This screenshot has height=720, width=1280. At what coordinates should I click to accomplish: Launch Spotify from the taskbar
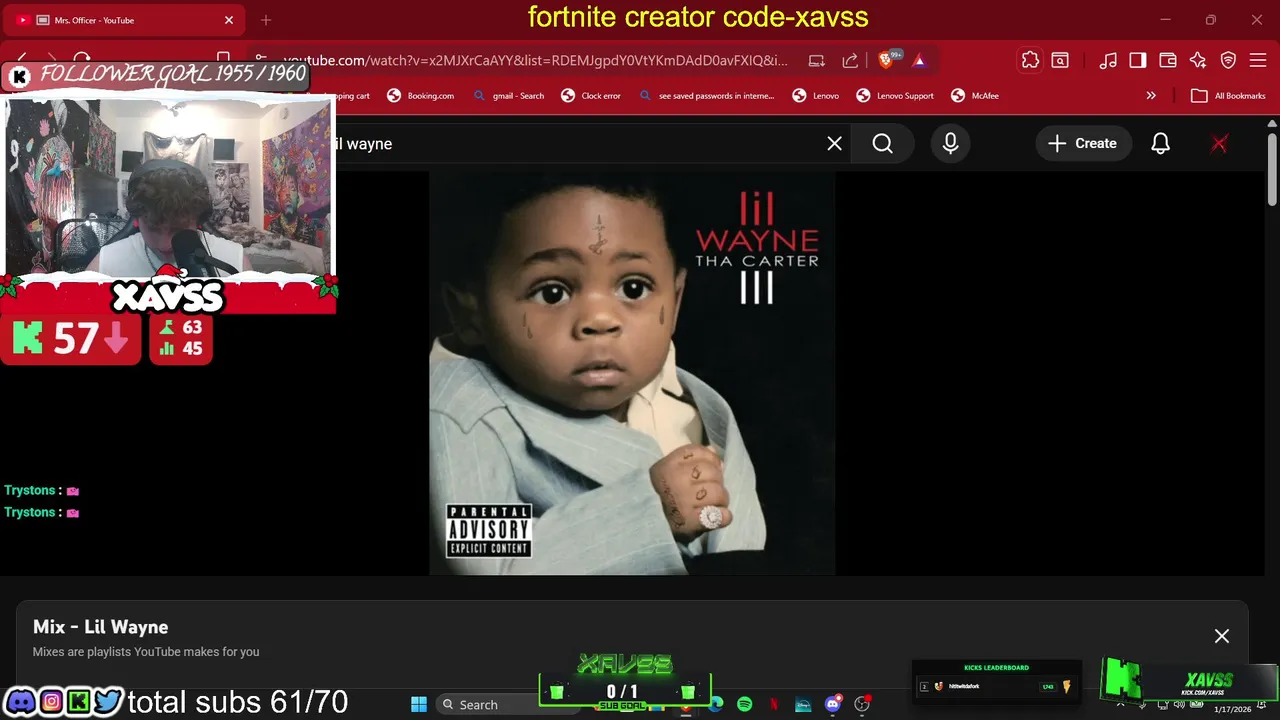tap(745, 705)
